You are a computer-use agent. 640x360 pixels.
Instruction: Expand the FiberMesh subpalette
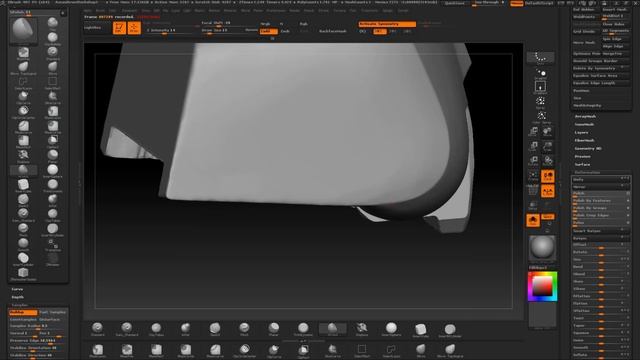(584, 140)
